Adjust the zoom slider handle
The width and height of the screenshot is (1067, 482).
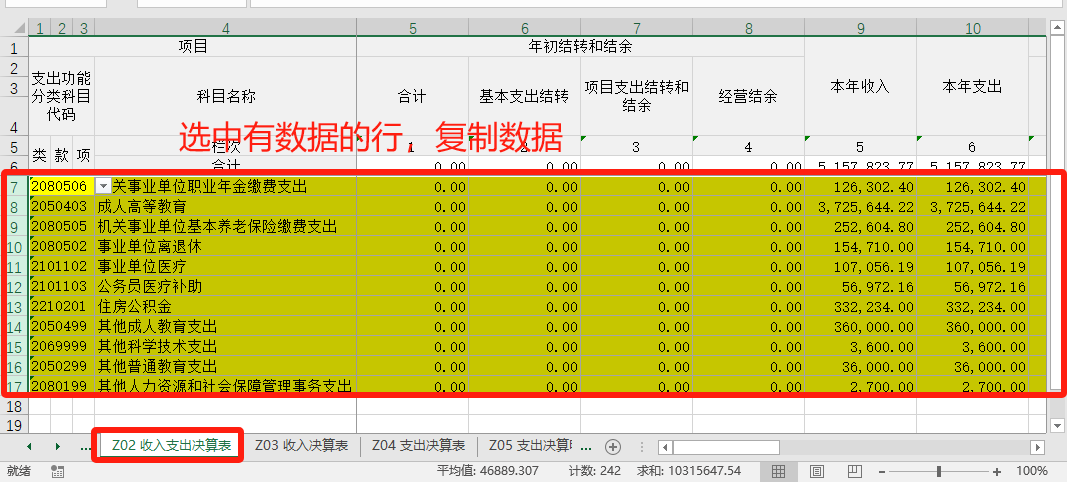pos(939,471)
